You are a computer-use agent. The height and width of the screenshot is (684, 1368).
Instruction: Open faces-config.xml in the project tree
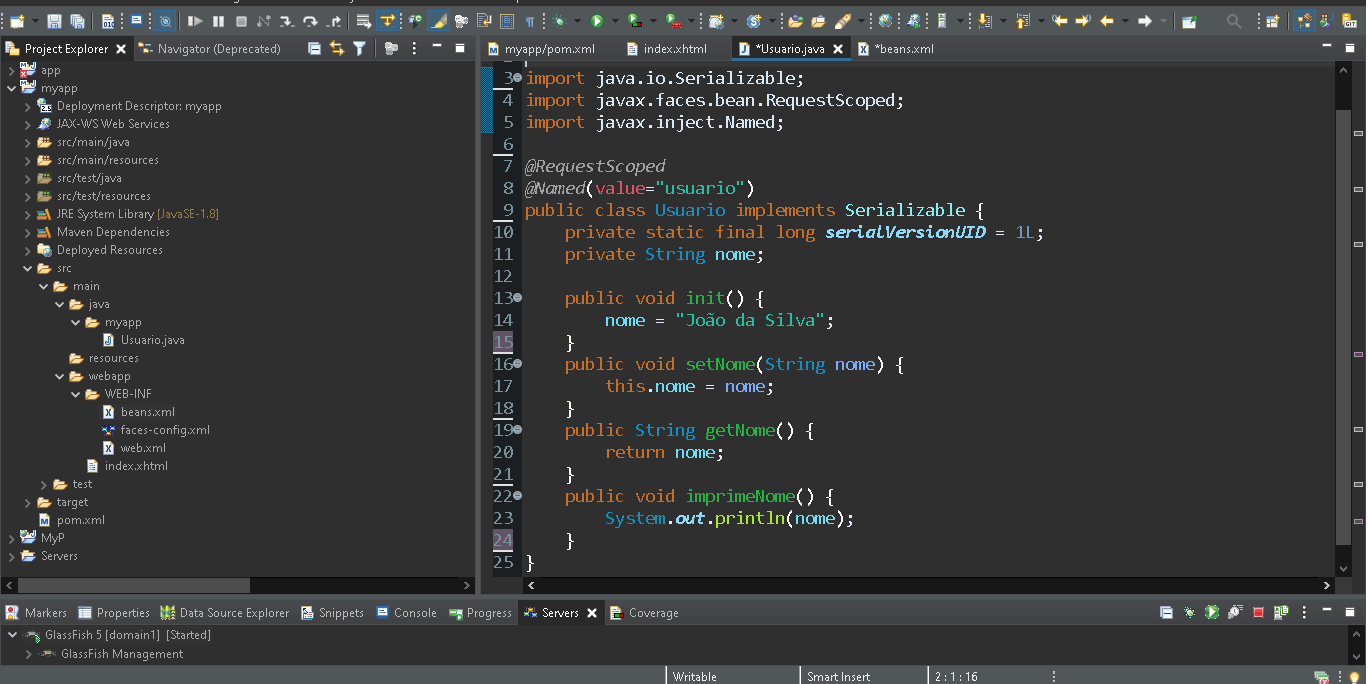(165, 430)
